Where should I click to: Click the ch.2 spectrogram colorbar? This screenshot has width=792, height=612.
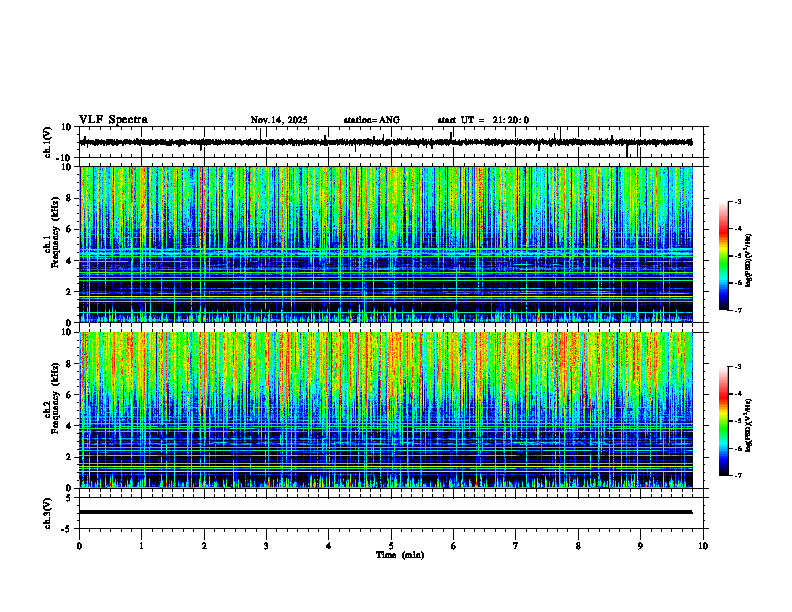click(x=723, y=421)
